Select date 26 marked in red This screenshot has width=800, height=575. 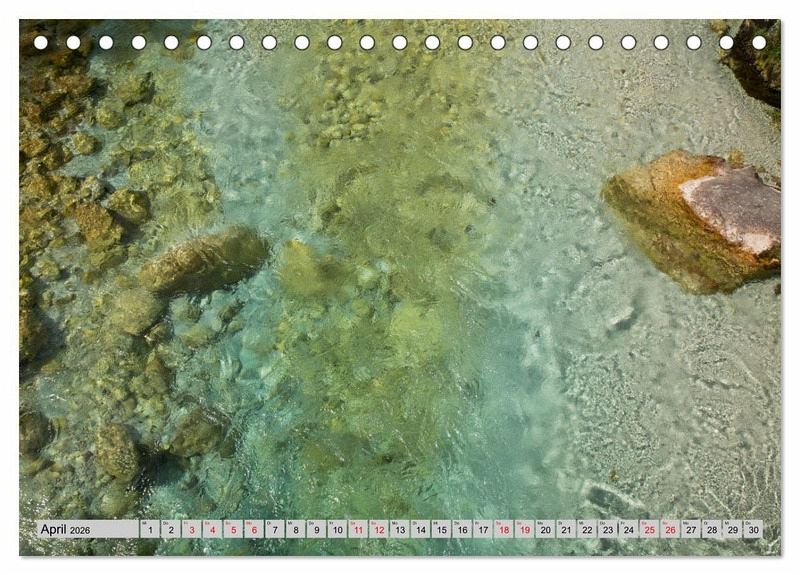click(x=670, y=530)
